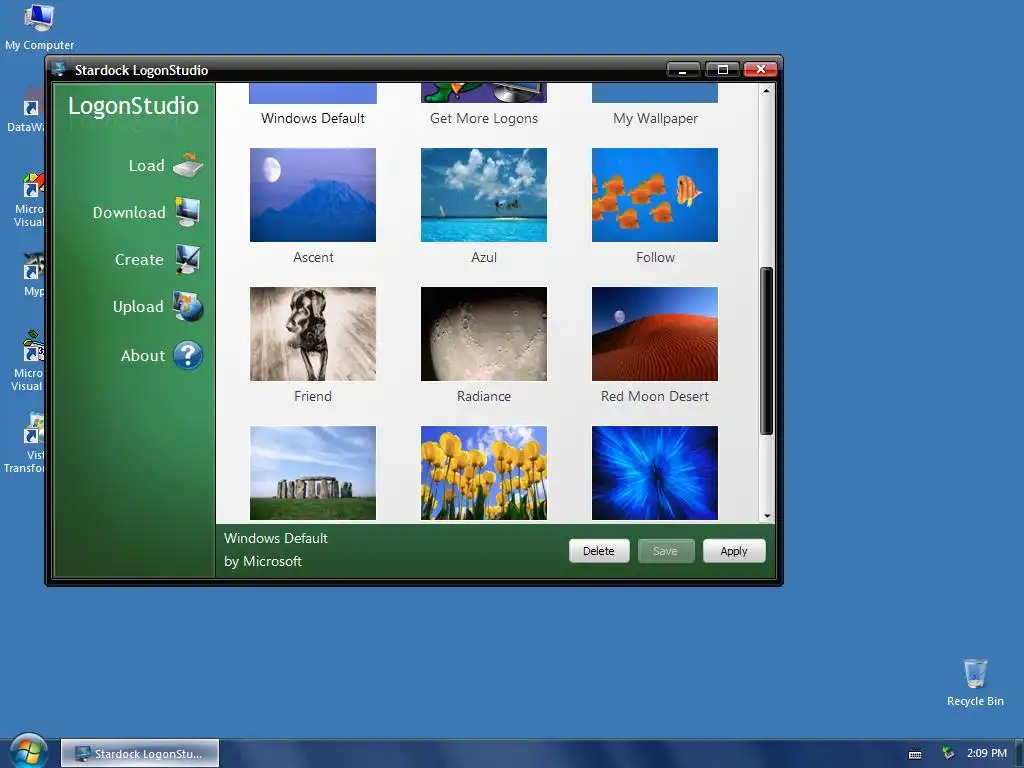Screen dimensions: 1024x768
Task: Choose the yellow tulips logon thumbnail
Action: (484, 473)
